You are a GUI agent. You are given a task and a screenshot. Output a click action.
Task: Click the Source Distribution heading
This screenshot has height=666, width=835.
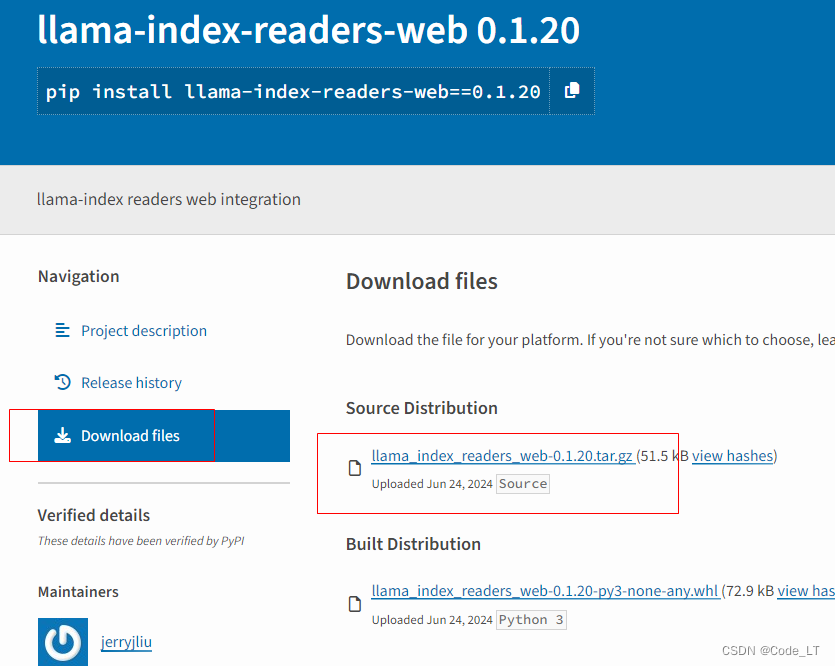tap(422, 408)
